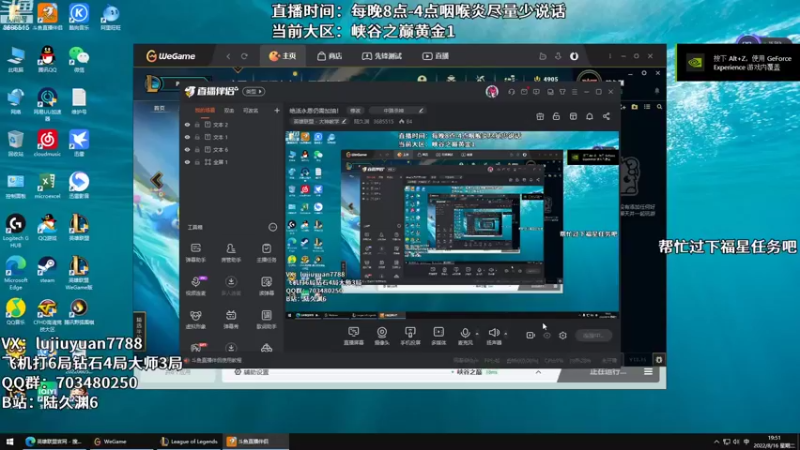Image resolution: width=800 pixels, height=450 pixels.
Task: Click the 横屏 mode switch pill
Action: [x=254, y=91]
